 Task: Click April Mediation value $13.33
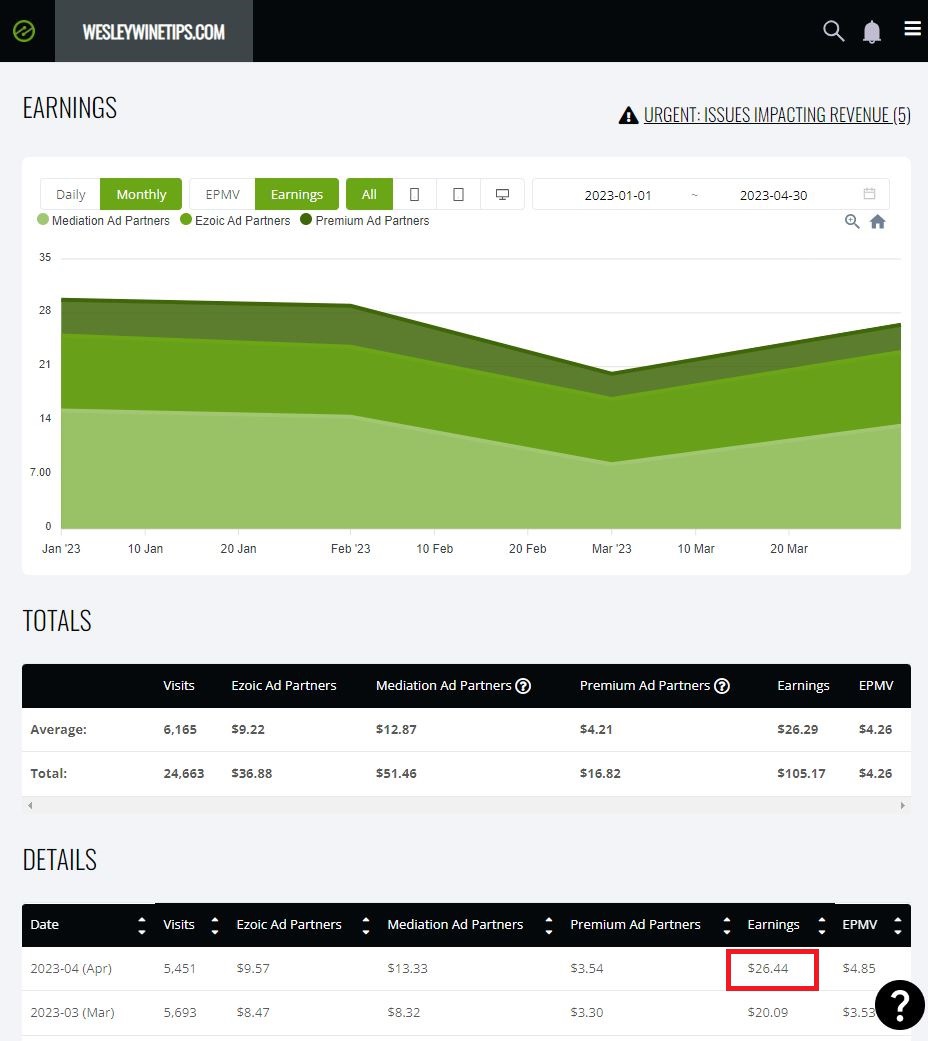(x=408, y=969)
